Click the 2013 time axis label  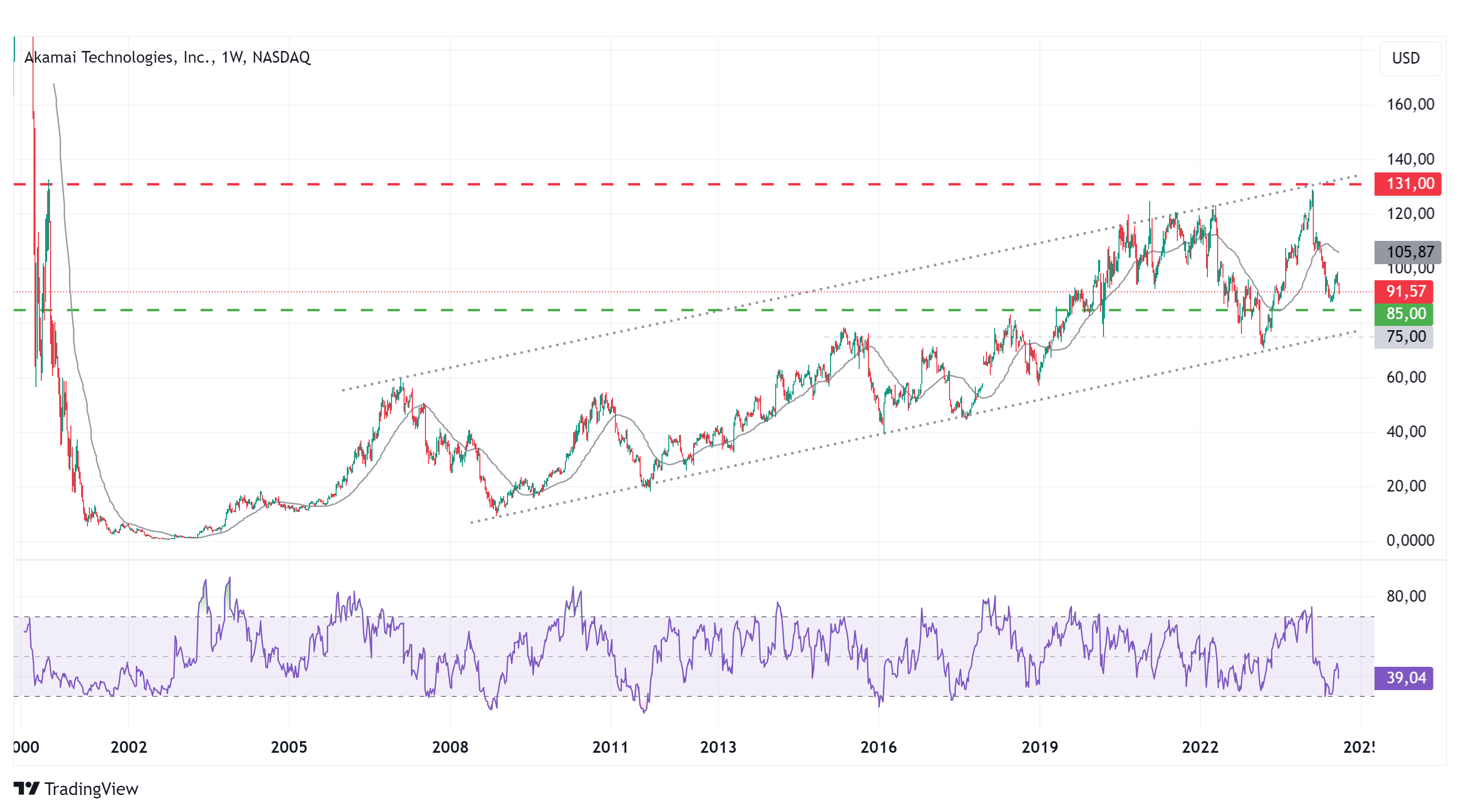click(718, 747)
